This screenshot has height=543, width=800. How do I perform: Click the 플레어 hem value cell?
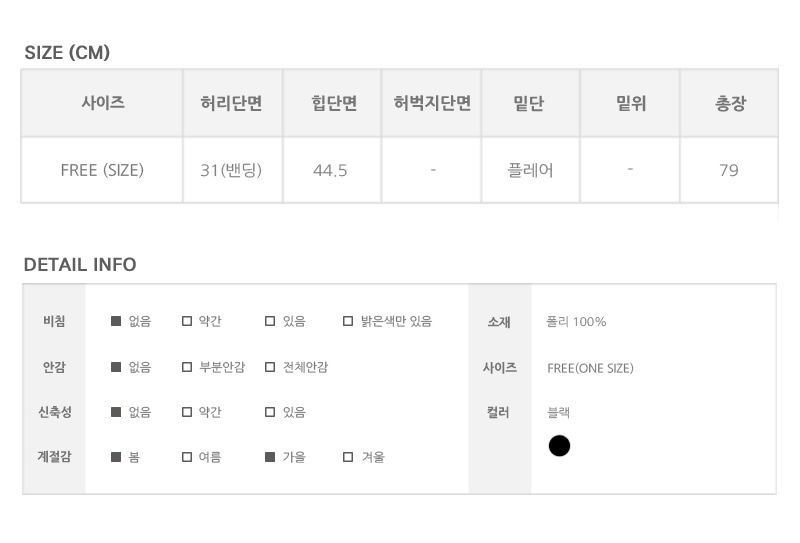tap(530, 170)
